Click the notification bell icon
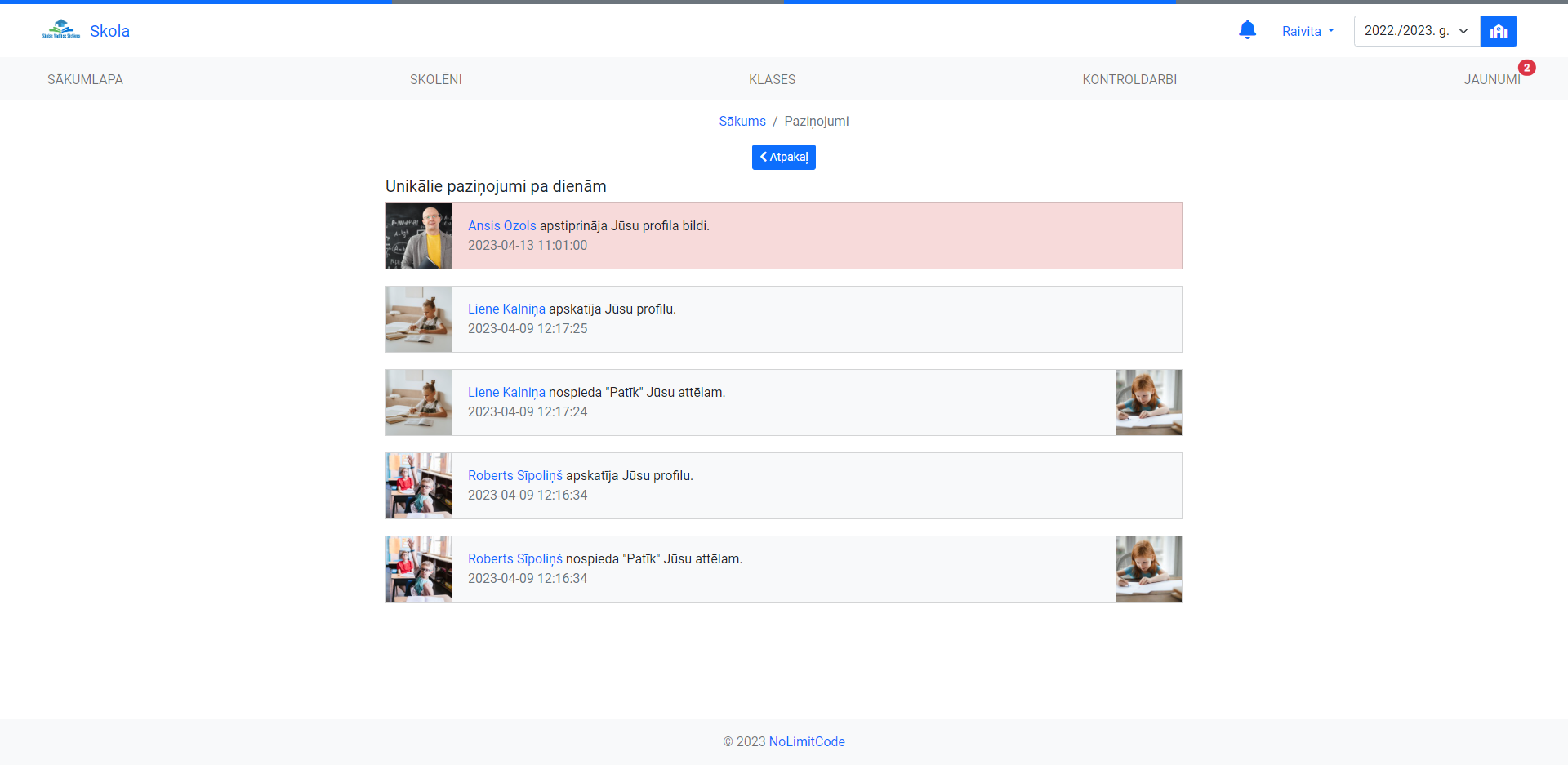This screenshot has width=1568, height=765. point(1247,30)
